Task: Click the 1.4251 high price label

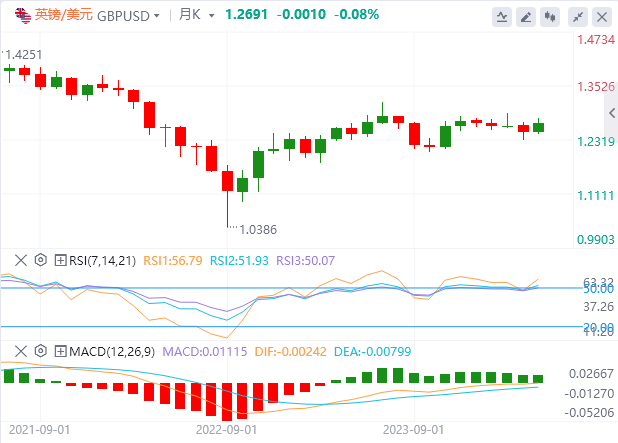Action: [x=24, y=54]
